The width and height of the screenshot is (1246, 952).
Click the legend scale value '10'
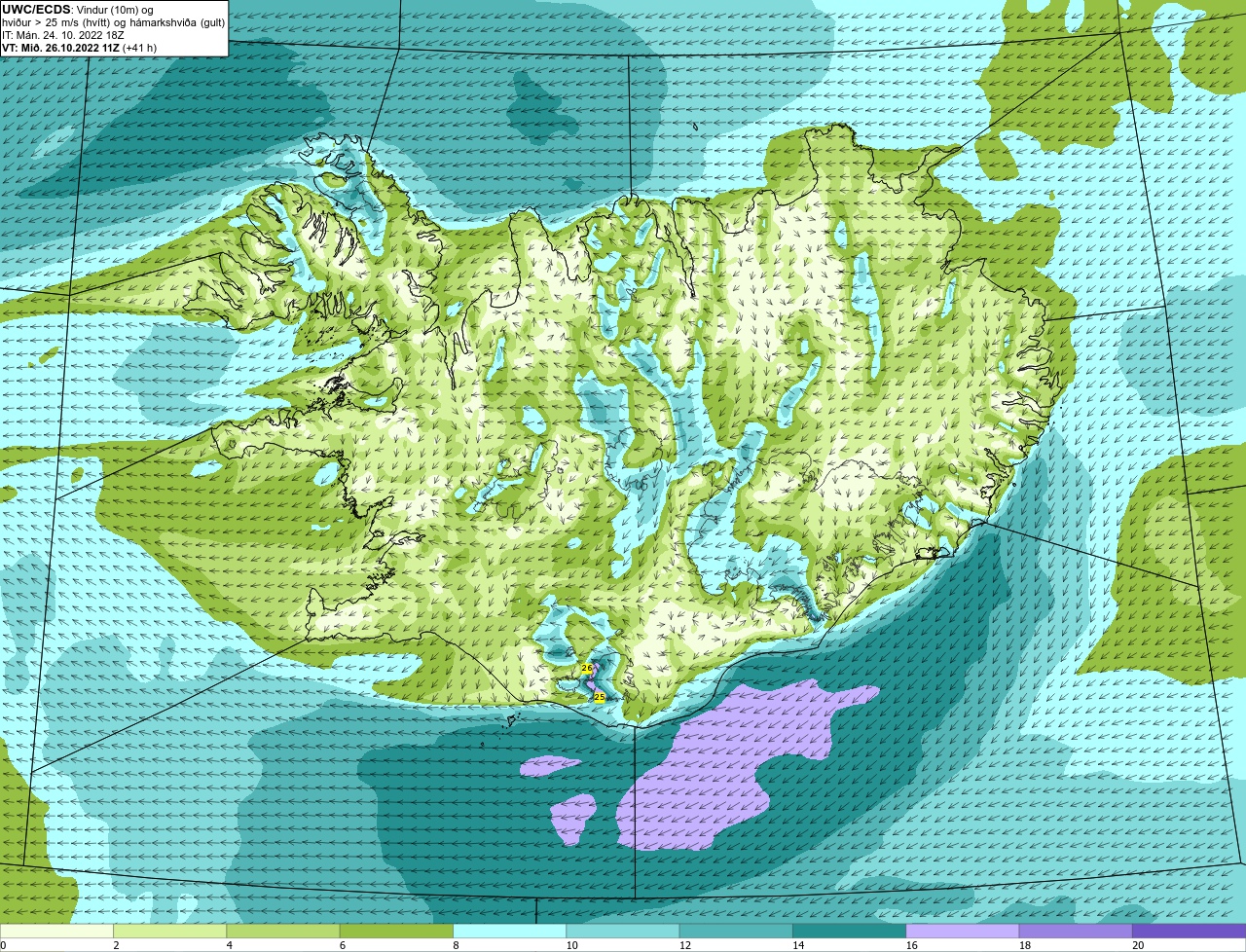[x=571, y=945]
